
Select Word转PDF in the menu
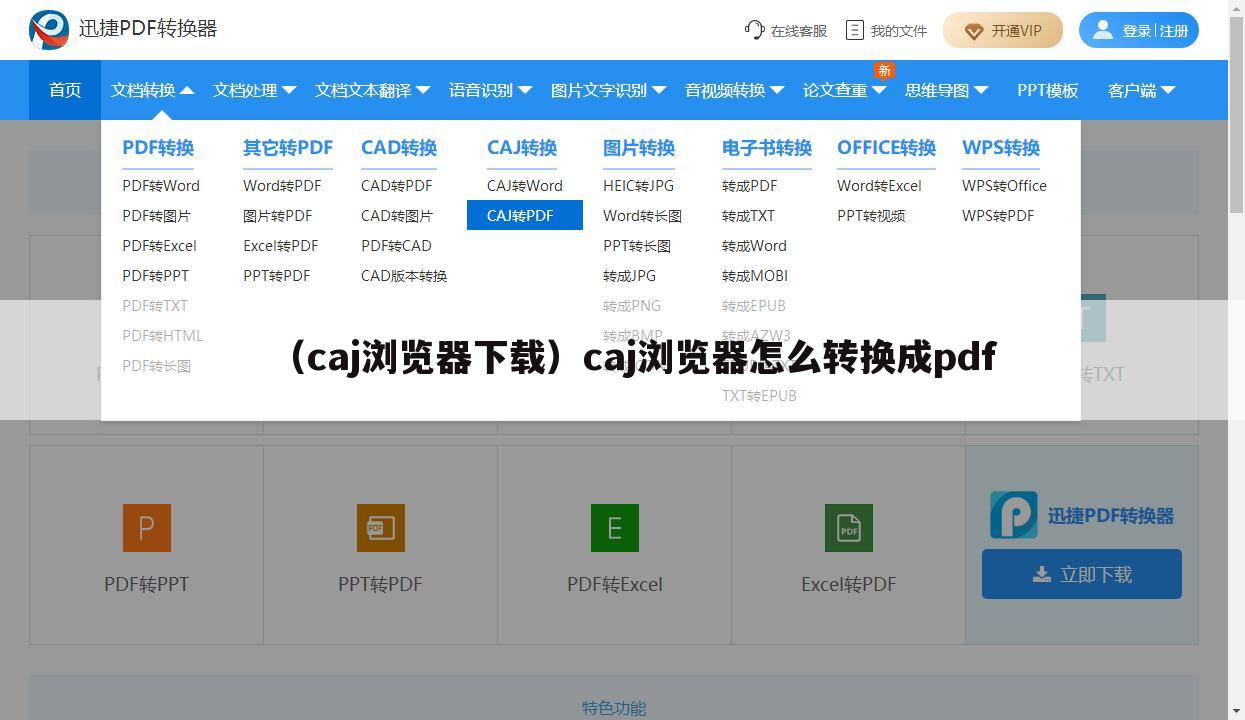coord(282,185)
